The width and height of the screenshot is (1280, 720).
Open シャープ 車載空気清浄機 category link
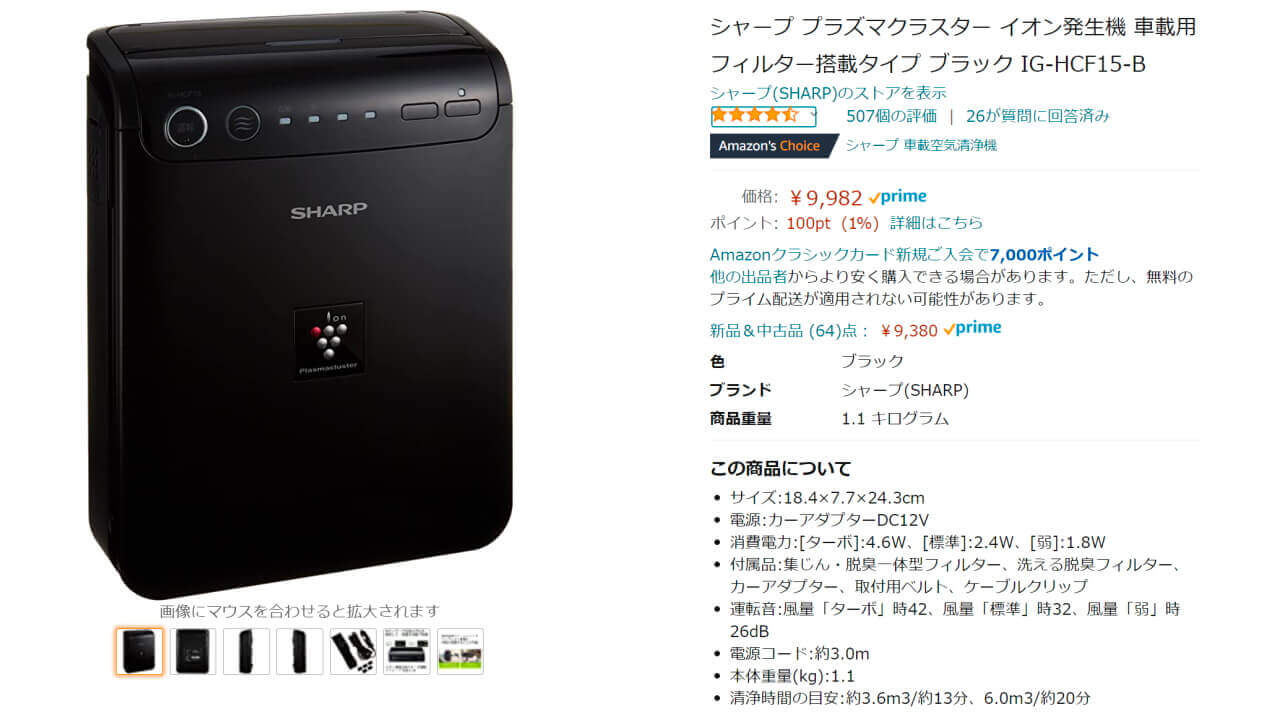(x=921, y=145)
